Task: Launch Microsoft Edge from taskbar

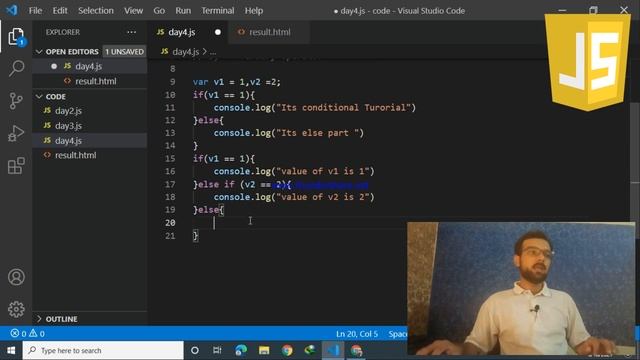Action: tap(241, 350)
